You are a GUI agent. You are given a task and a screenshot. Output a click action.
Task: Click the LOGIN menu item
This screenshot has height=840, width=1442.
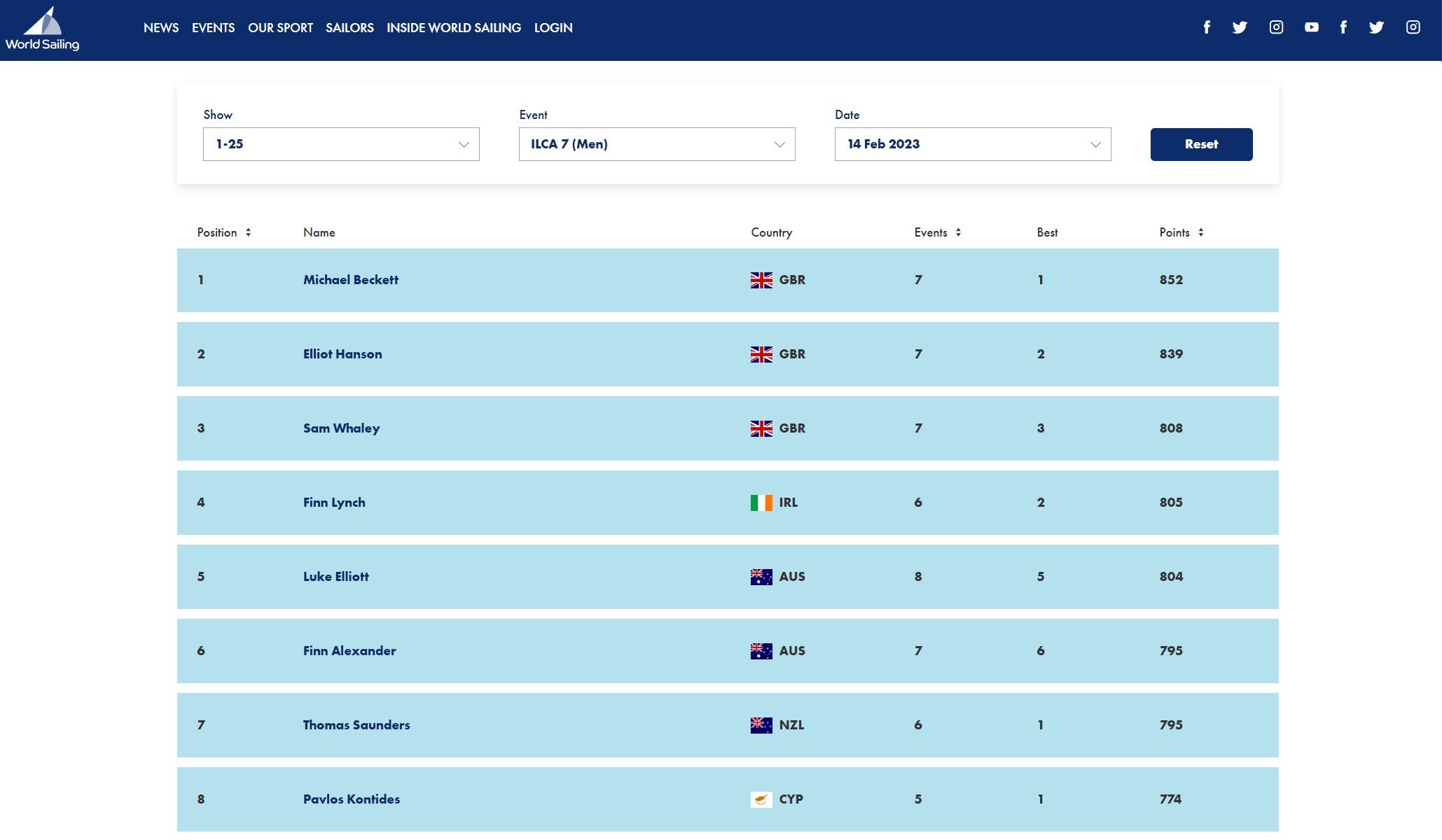(553, 28)
